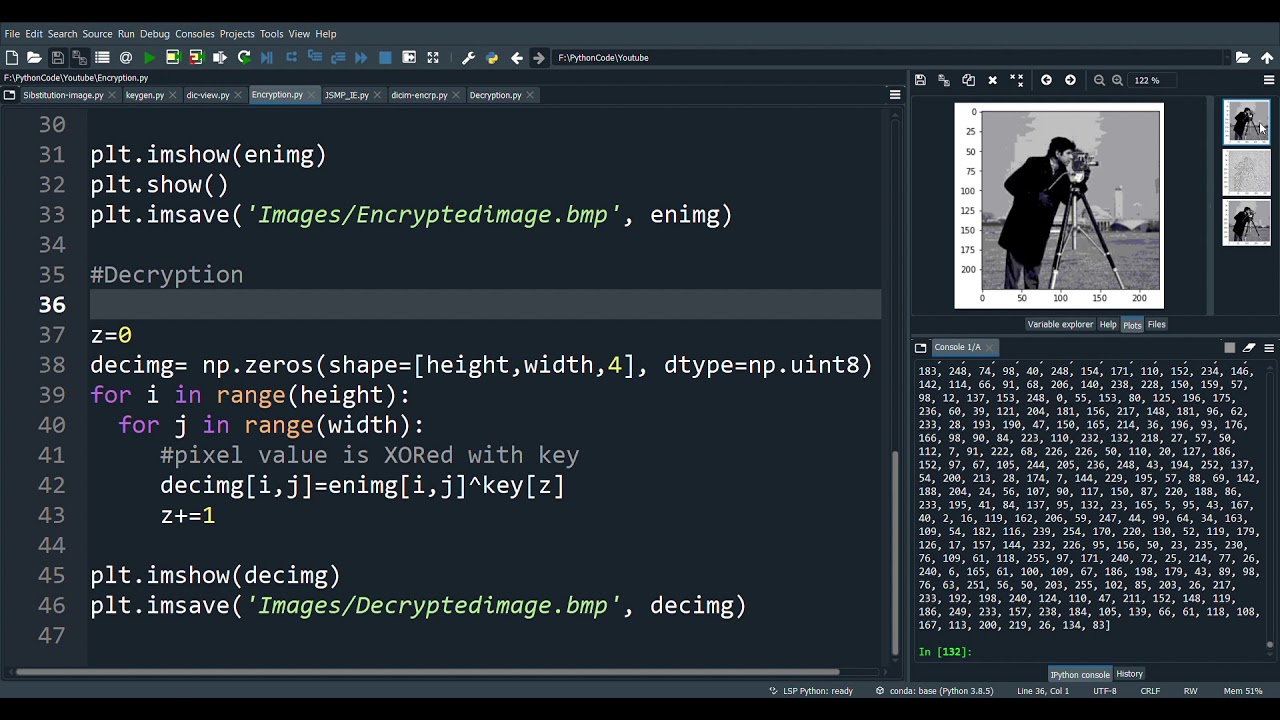The image size is (1280, 720).
Task: Open the Run menu
Action: tap(126, 34)
